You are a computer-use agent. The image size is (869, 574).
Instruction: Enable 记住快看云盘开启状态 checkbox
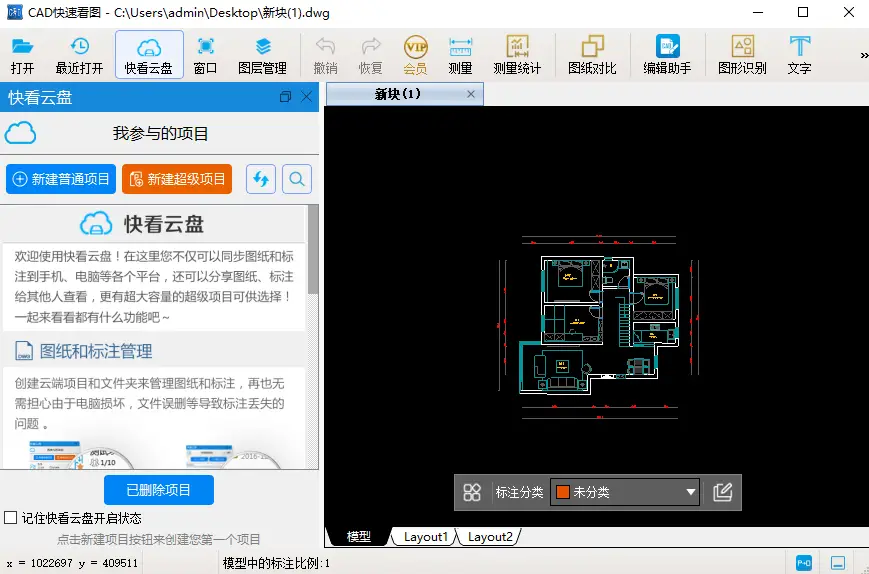coord(11,518)
